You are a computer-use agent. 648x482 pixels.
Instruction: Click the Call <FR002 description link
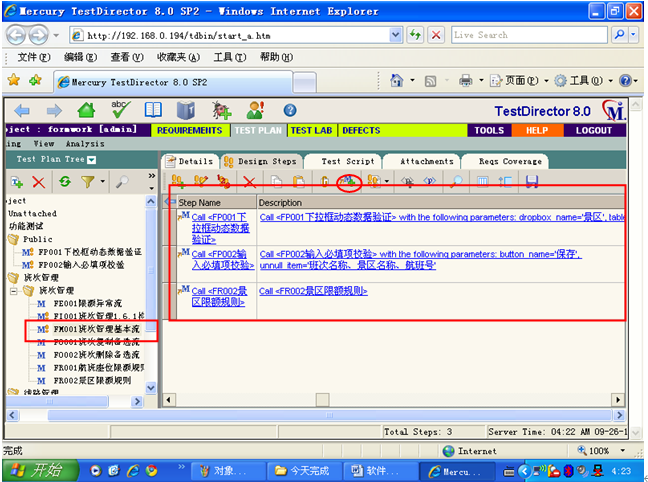coord(313,291)
